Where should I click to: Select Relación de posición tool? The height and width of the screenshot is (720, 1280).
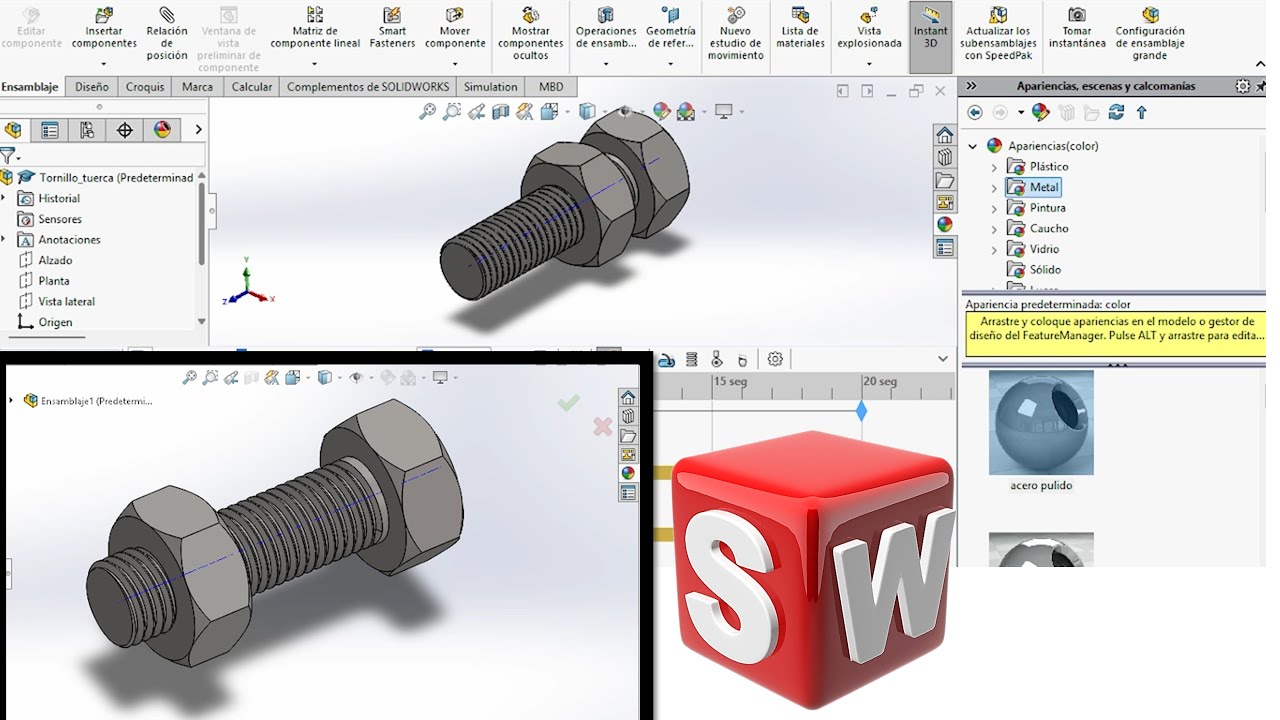coord(166,35)
